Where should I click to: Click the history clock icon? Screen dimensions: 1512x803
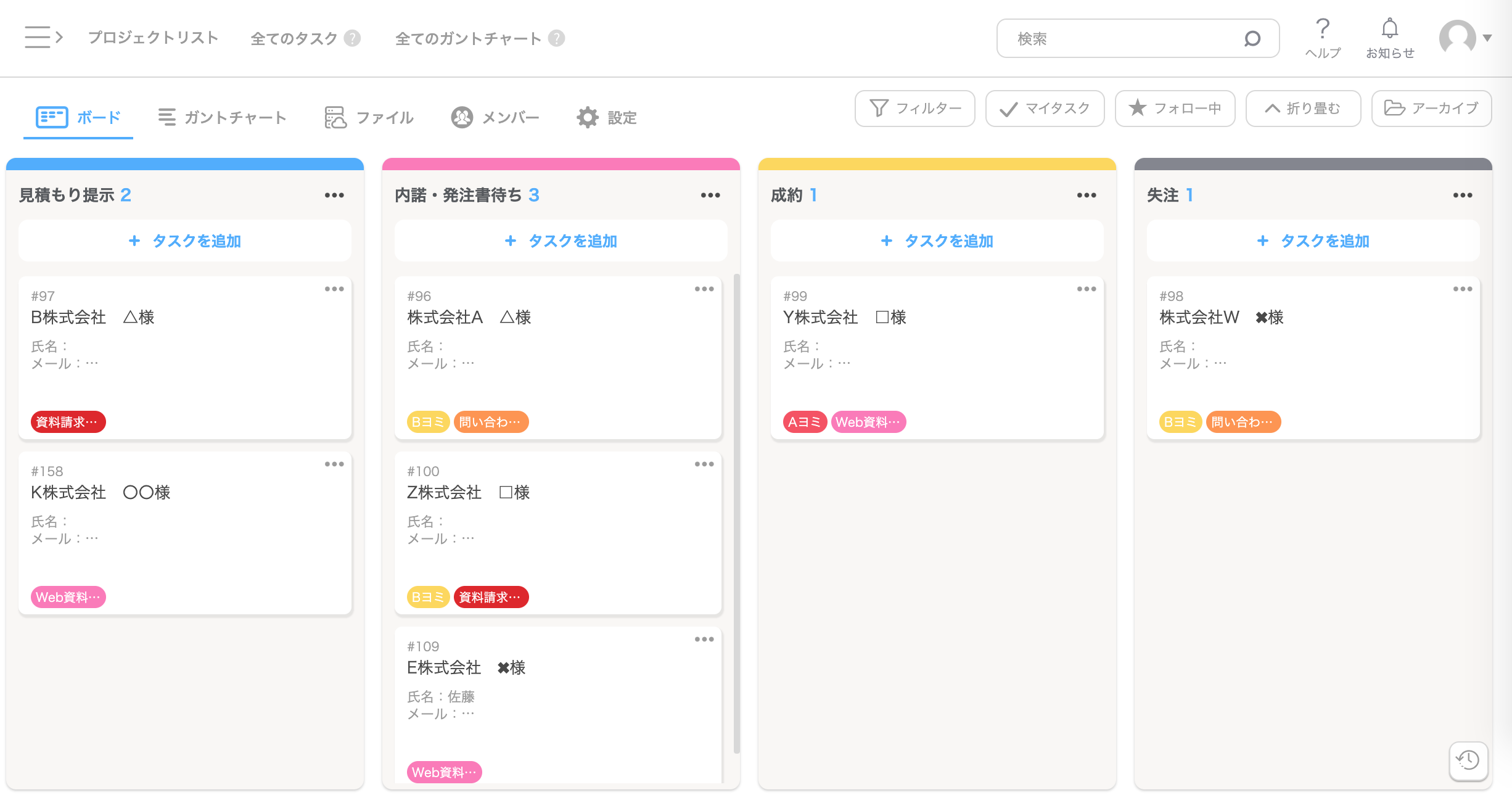click(x=1468, y=760)
